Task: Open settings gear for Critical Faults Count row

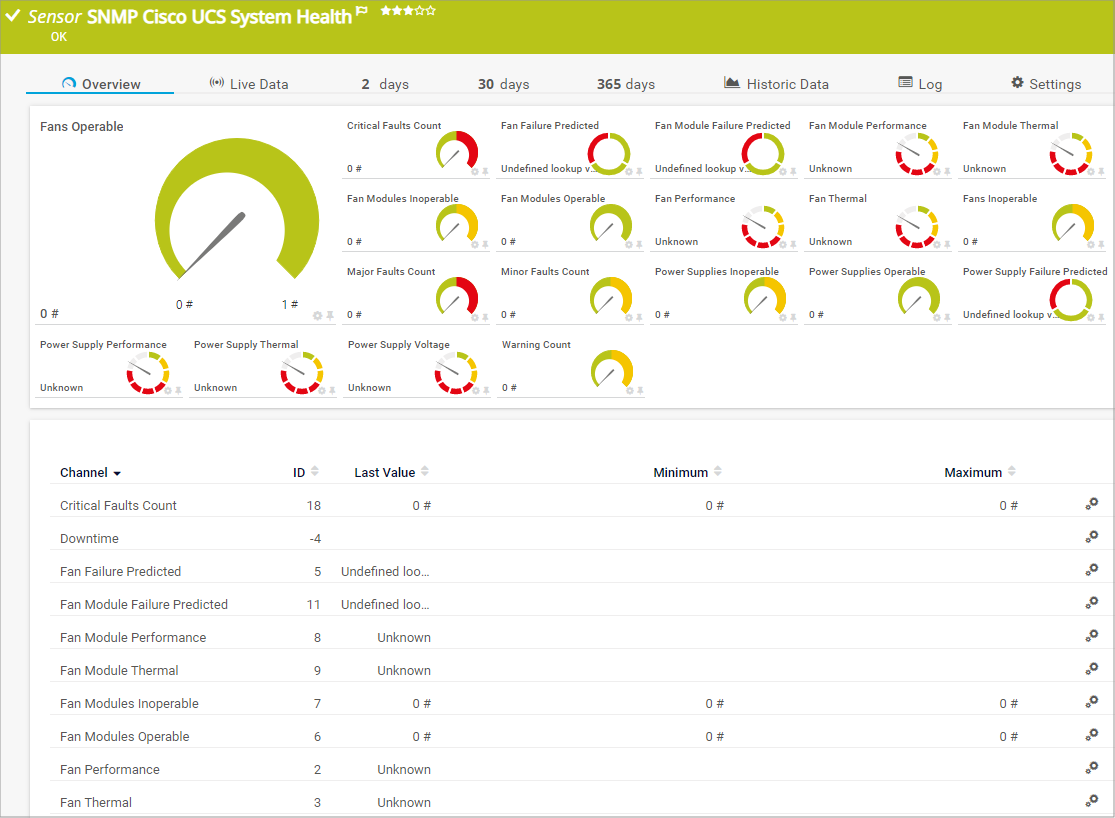Action: pos(1092,505)
